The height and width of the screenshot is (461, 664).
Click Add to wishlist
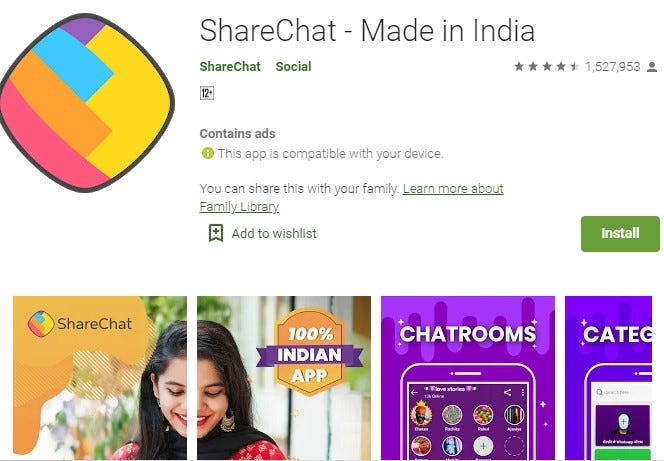[x=274, y=233]
